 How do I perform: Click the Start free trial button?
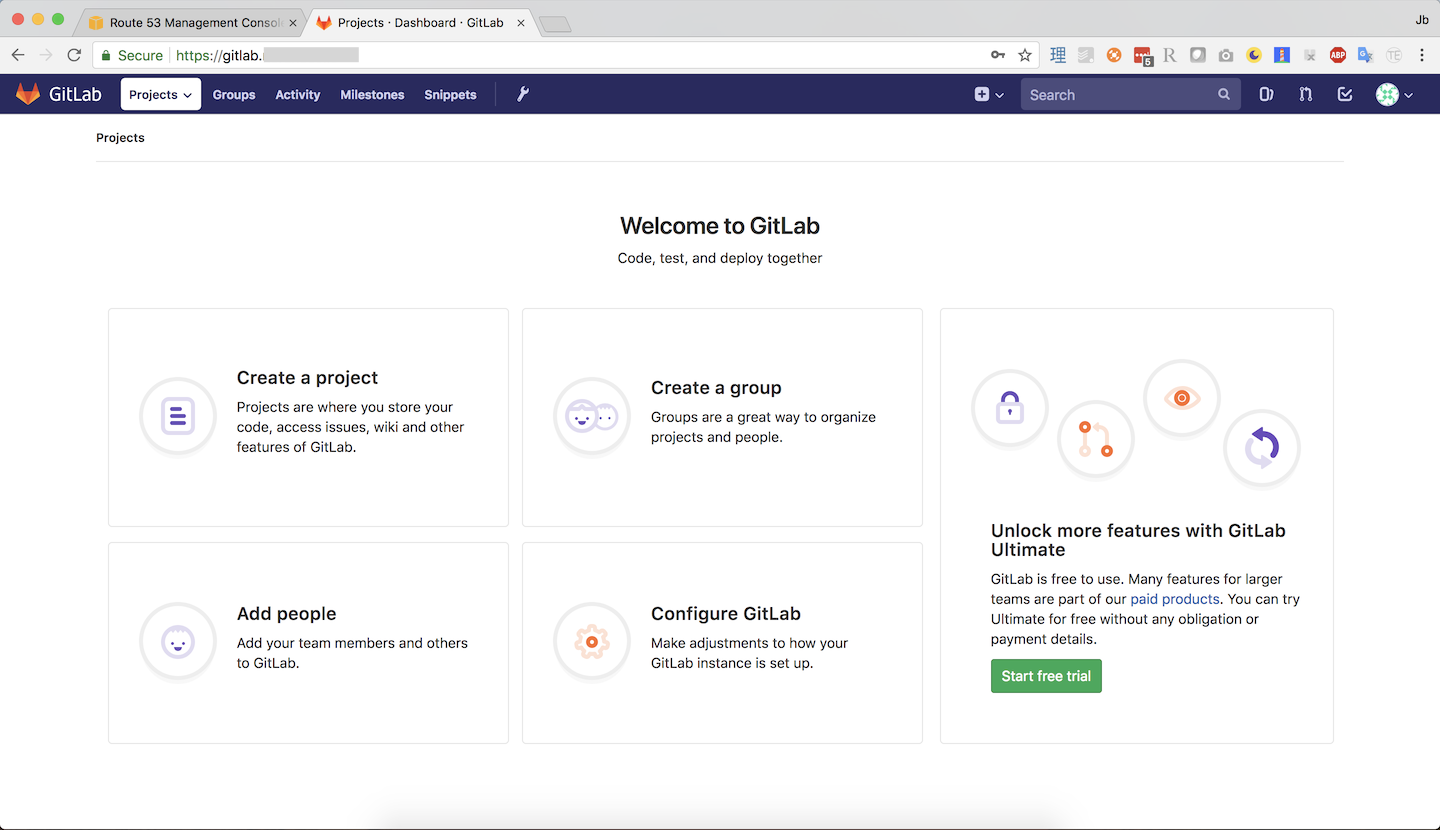[1046, 676]
